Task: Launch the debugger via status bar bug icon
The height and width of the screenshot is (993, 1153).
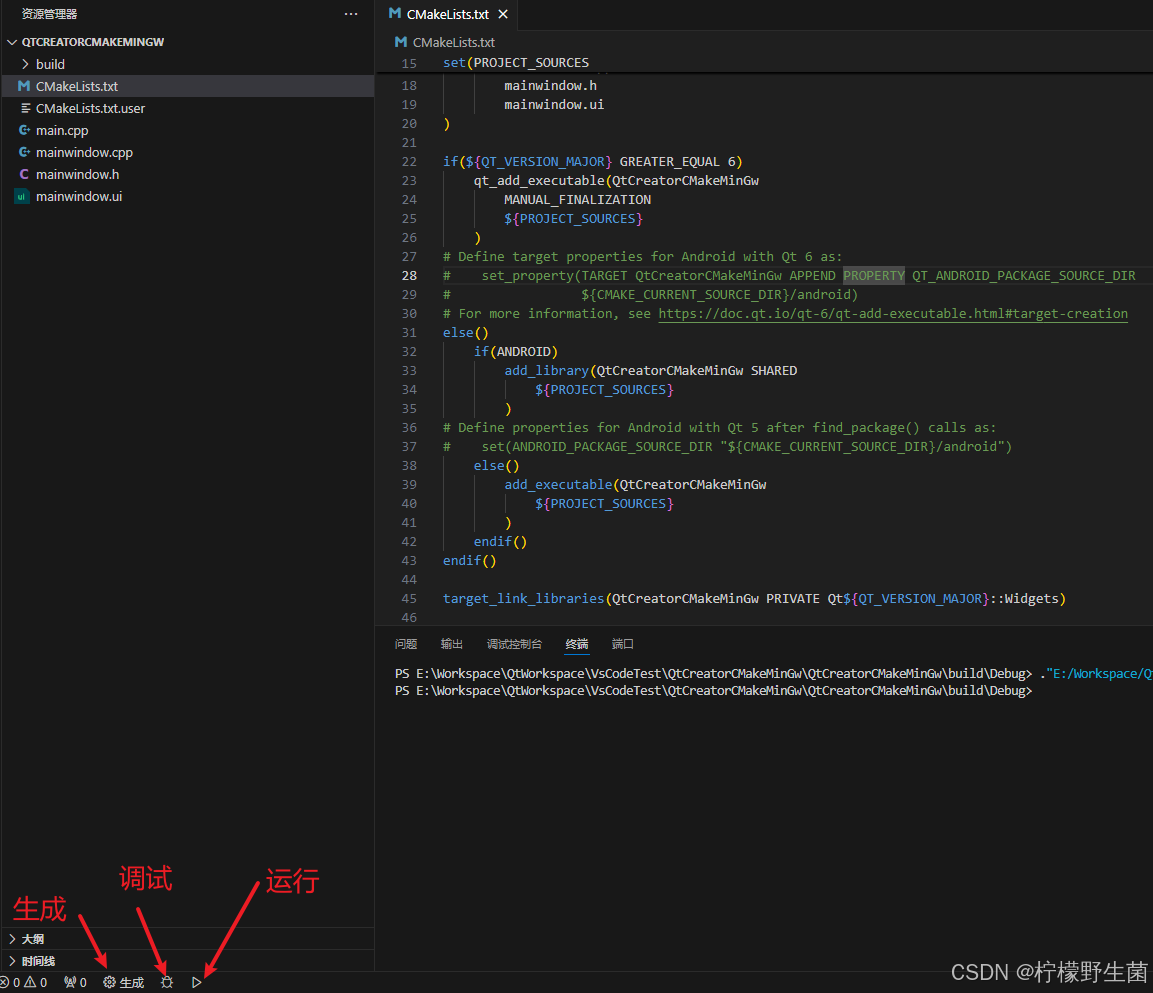Action: (x=167, y=983)
